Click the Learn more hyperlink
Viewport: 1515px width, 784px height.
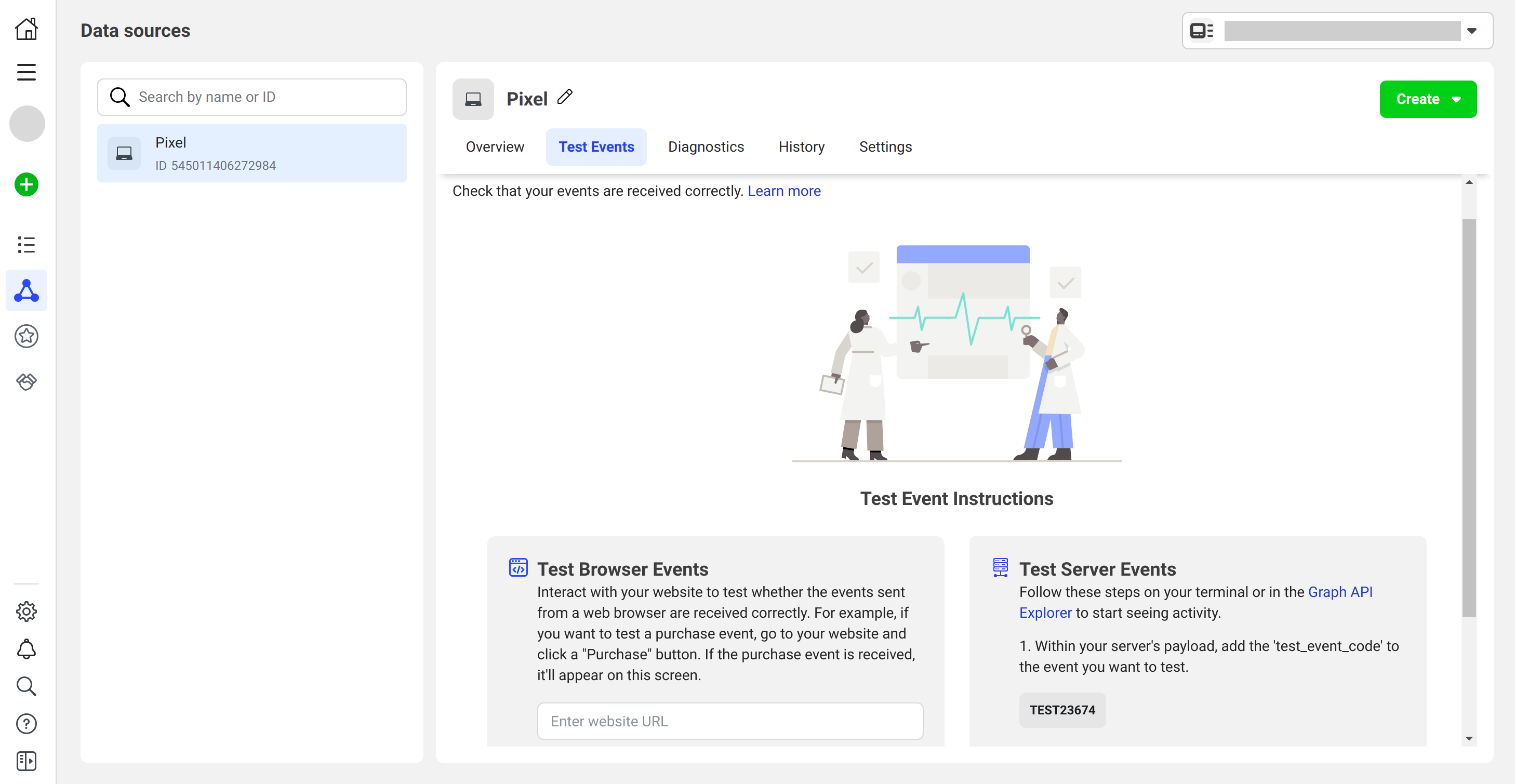point(783,190)
